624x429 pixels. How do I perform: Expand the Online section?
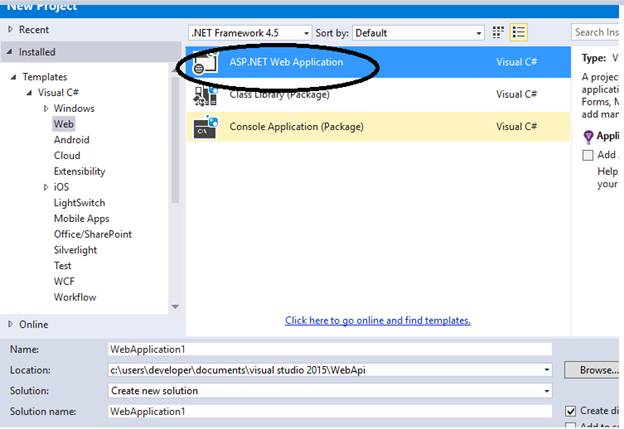pyautogui.click(x=10, y=324)
